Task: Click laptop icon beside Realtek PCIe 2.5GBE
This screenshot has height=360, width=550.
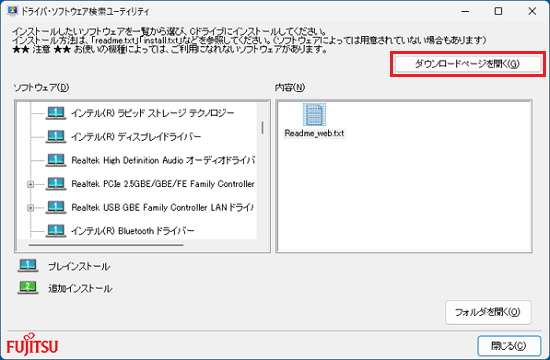Action: tap(56, 184)
